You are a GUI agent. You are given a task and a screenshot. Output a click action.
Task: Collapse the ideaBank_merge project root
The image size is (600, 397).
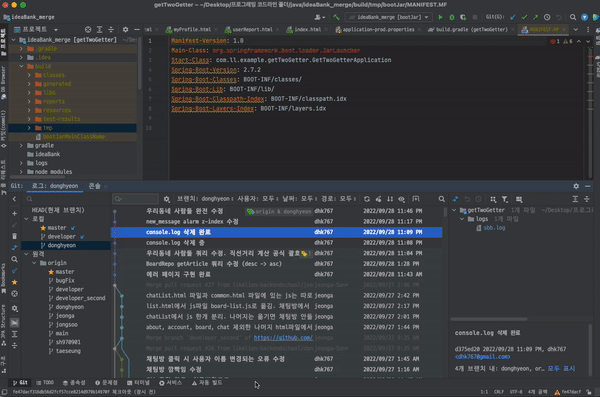14,40
